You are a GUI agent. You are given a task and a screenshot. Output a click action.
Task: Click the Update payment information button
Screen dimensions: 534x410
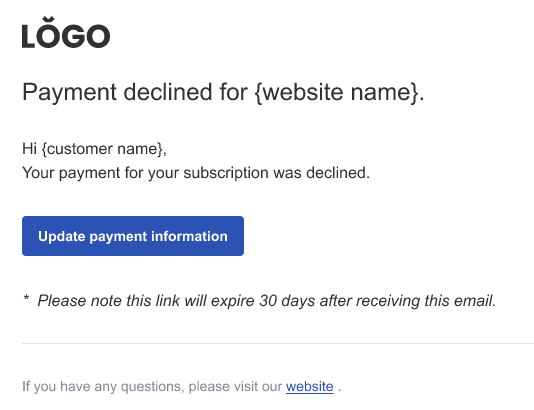click(x=133, y=236)
